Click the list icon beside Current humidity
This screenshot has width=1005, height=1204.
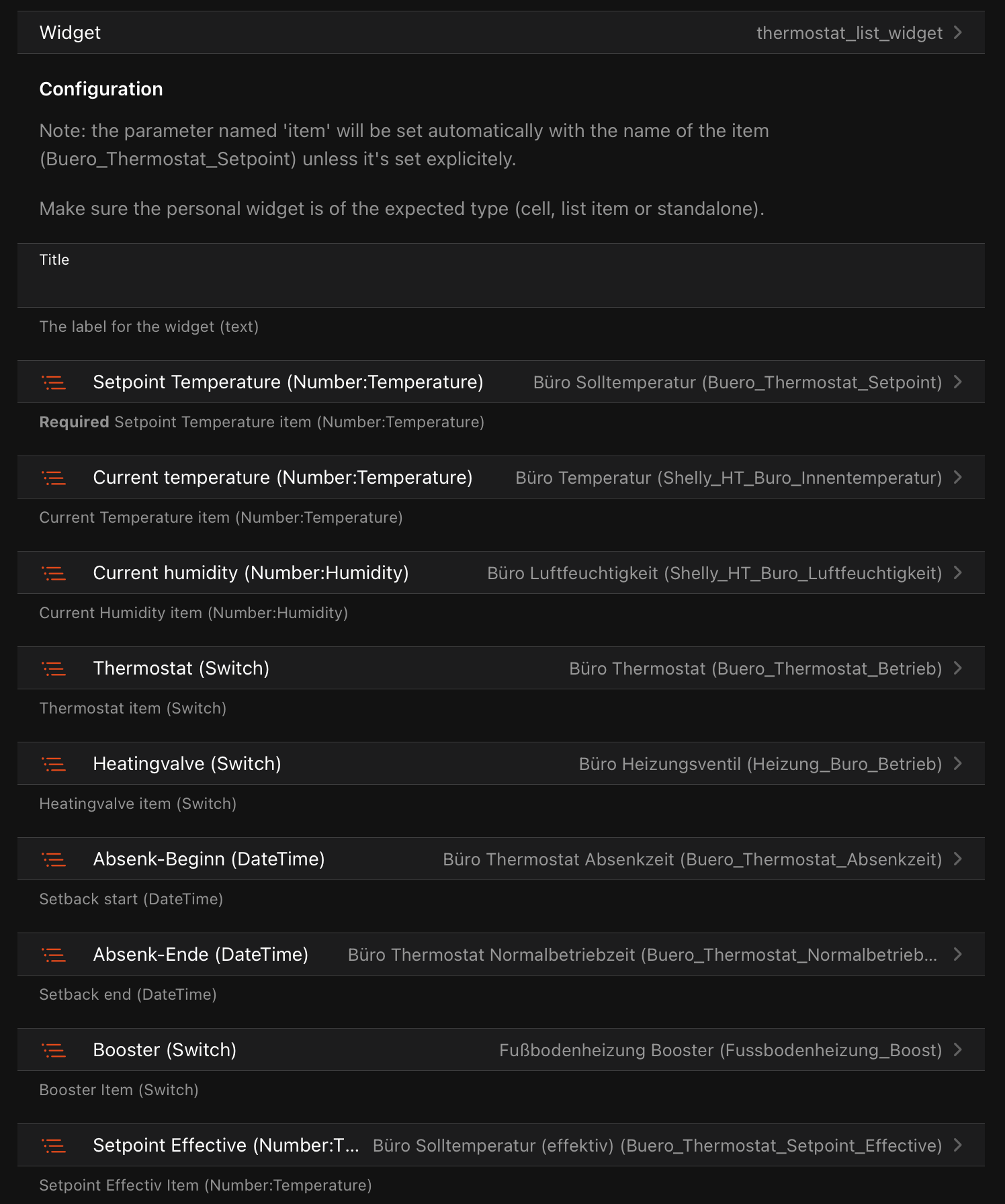pos(54,574)
